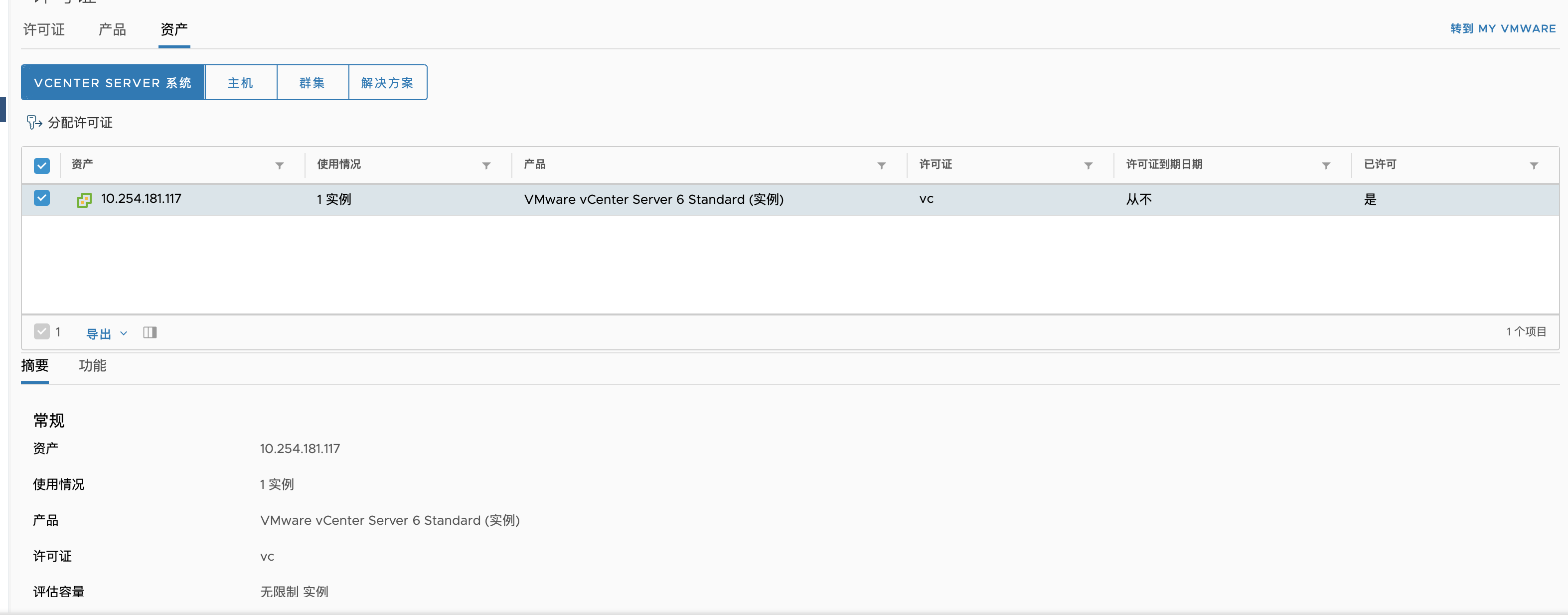Open the 产品 column filter
Image resolution: width=1568 pixels, height=615 pixels.
[881, 165]
